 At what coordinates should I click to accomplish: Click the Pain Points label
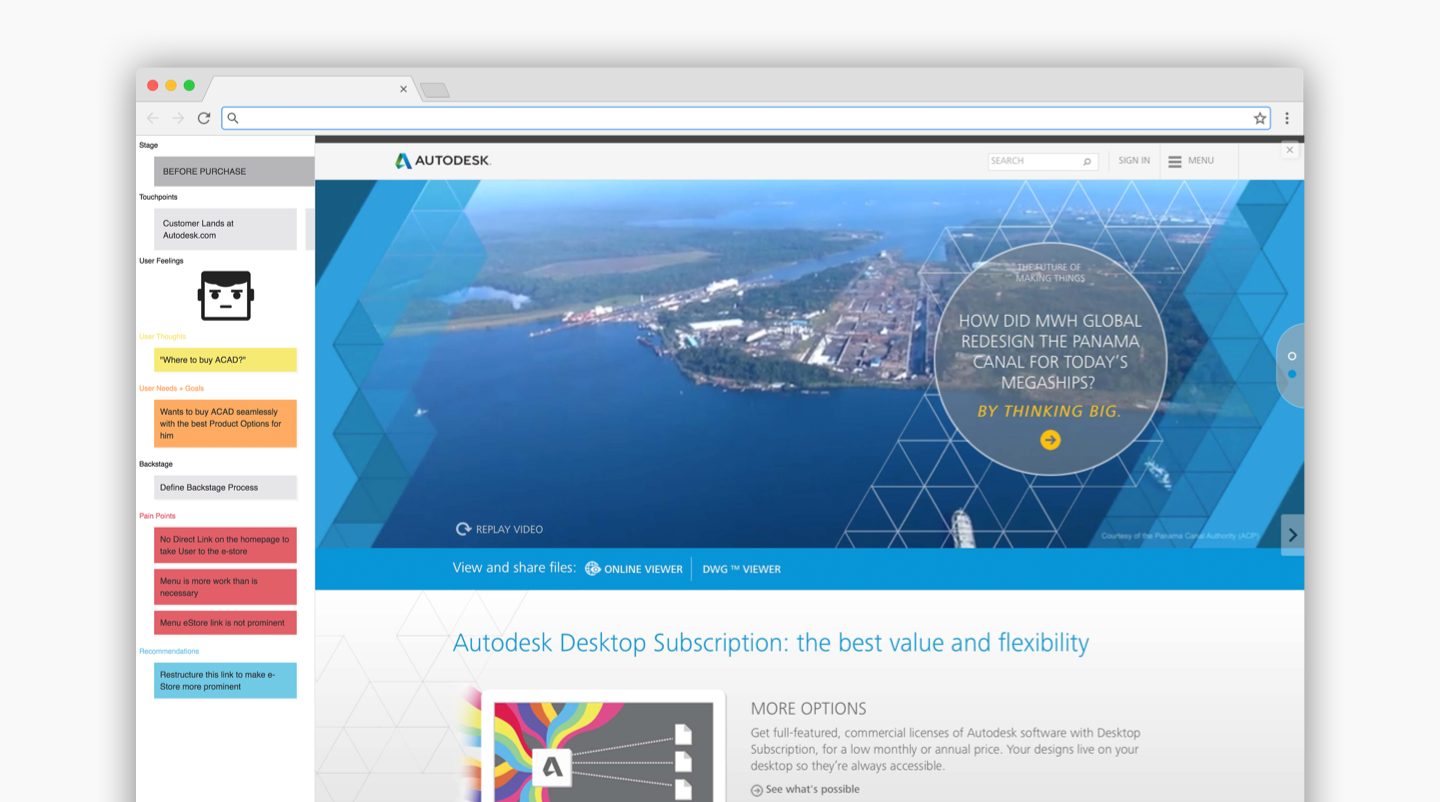[x=157, y=516]
